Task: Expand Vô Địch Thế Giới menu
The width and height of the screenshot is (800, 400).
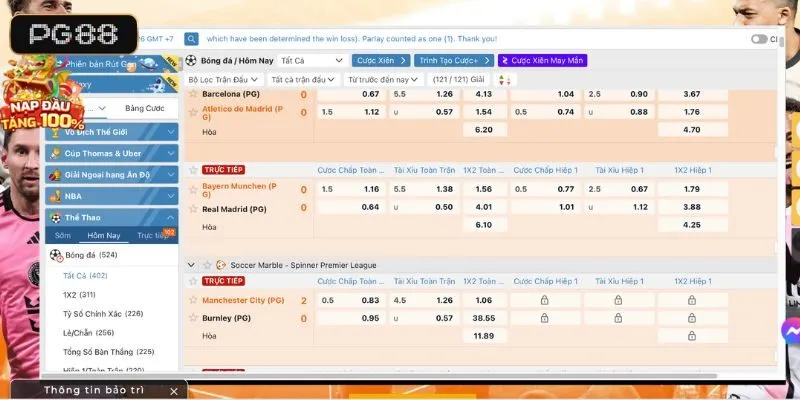Action: click(111, 132)
